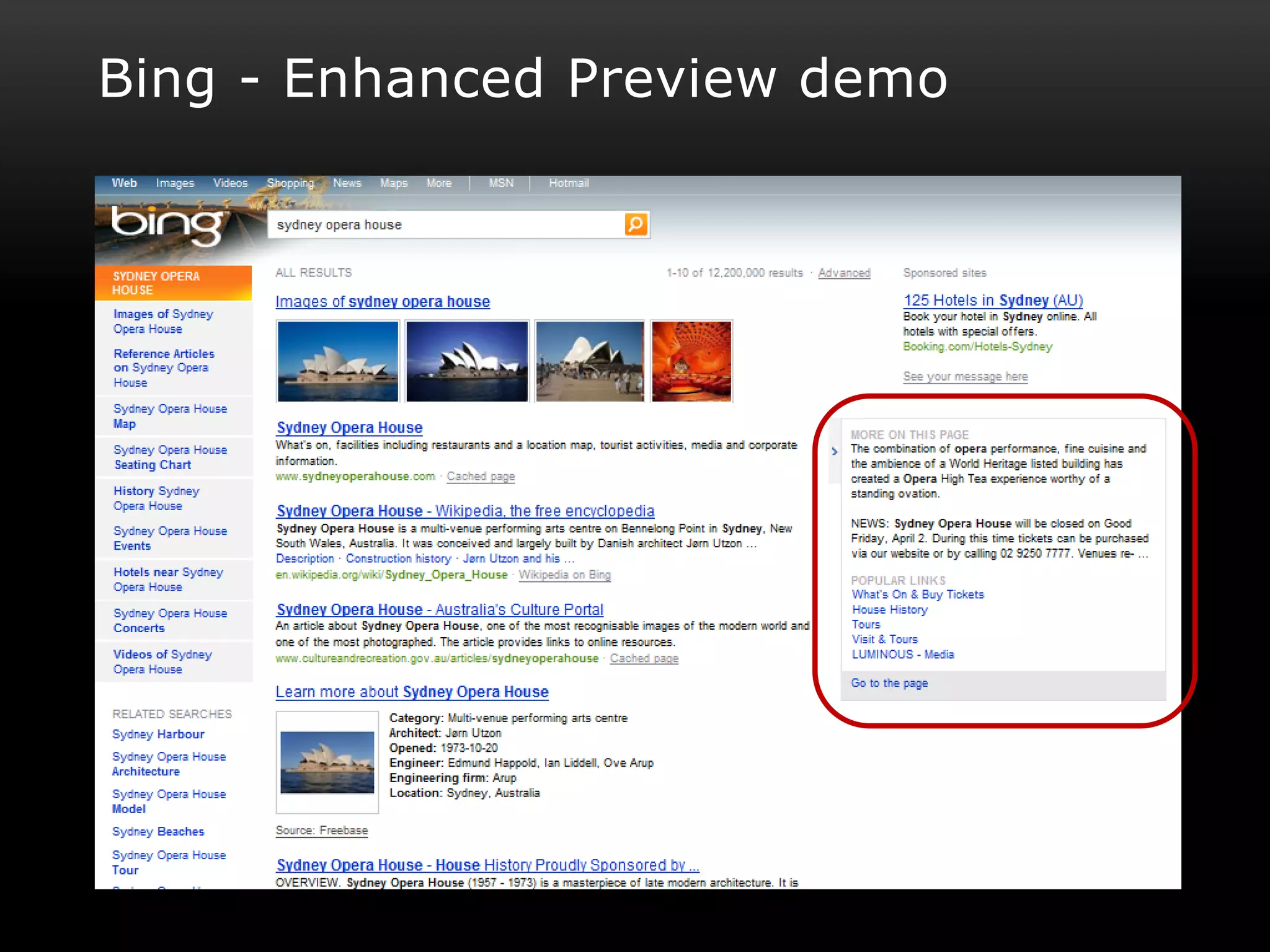Image resolution: width=1270 pixels, height=952 pixels.
Task: Open sidebar Sydney Opera House Map
Action: click(x=170, y=416)
